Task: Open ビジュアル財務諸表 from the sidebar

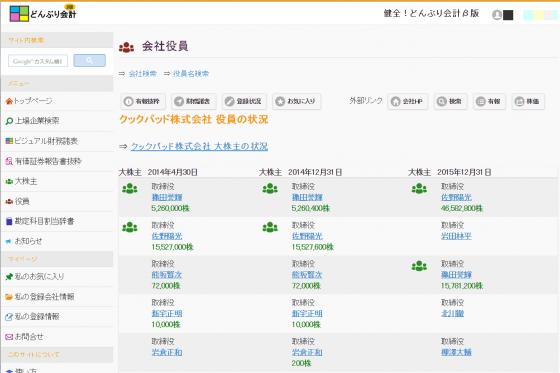Action: tap(41, 141)
